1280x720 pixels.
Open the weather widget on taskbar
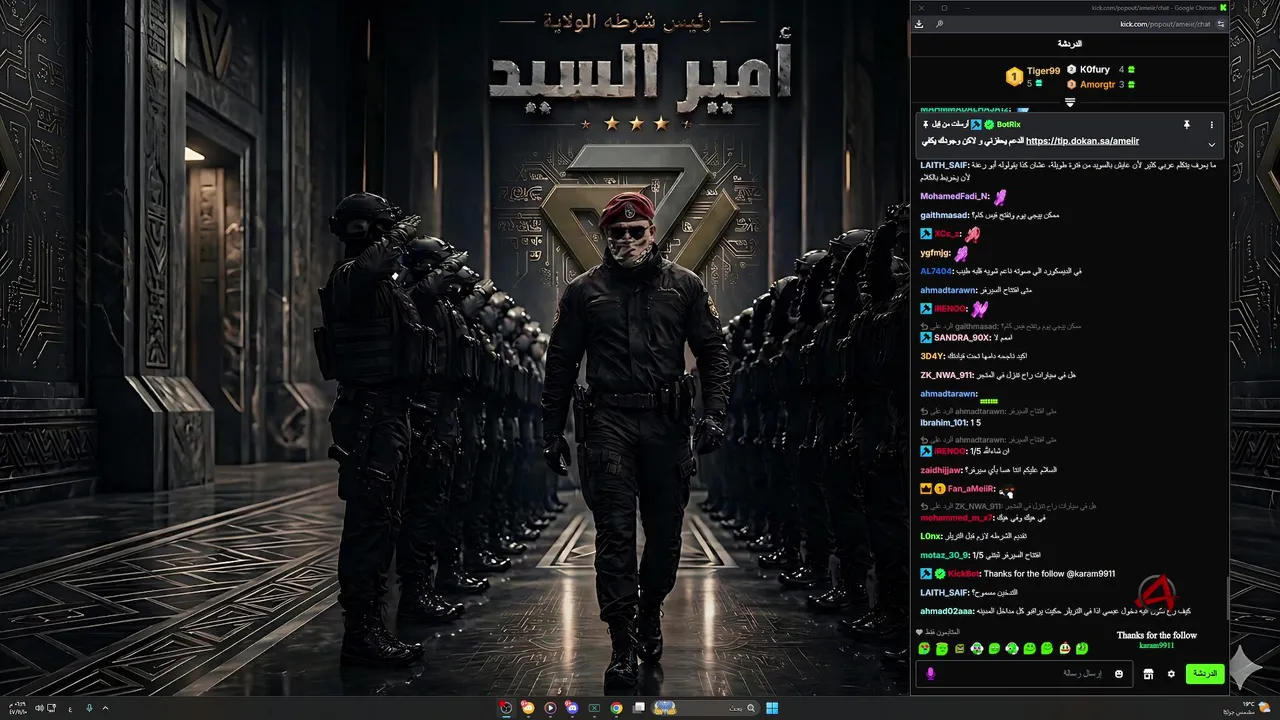[1248, 708]
